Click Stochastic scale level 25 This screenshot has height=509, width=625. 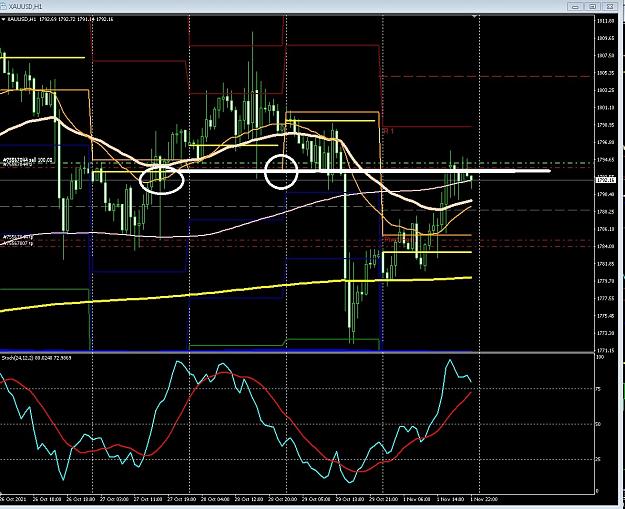tap(599, 459)
